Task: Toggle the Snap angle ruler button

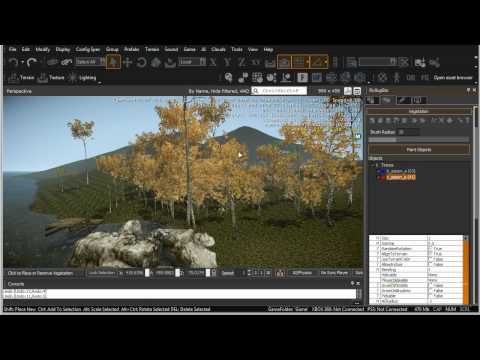Action: 319,62
